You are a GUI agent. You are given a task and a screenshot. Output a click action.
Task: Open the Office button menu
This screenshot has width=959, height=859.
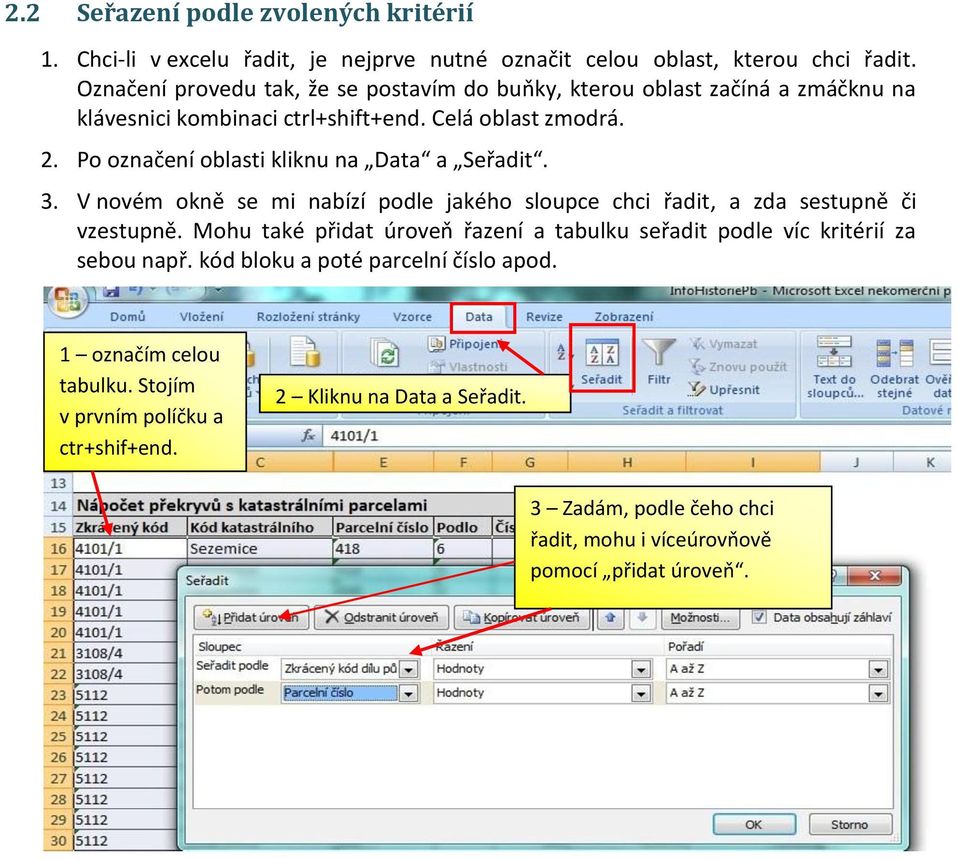67,300
